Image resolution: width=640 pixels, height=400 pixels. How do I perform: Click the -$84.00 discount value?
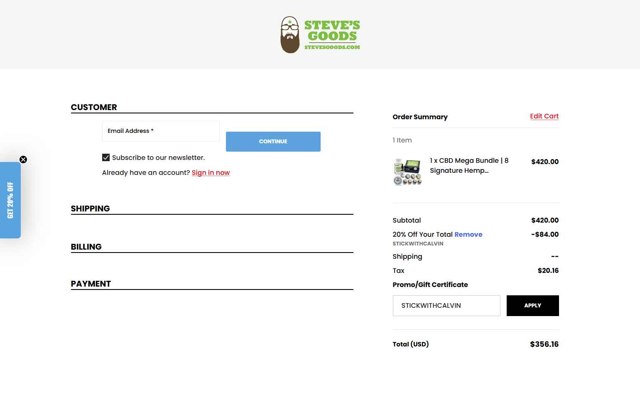pyautogui.click(x=545, y=235)
